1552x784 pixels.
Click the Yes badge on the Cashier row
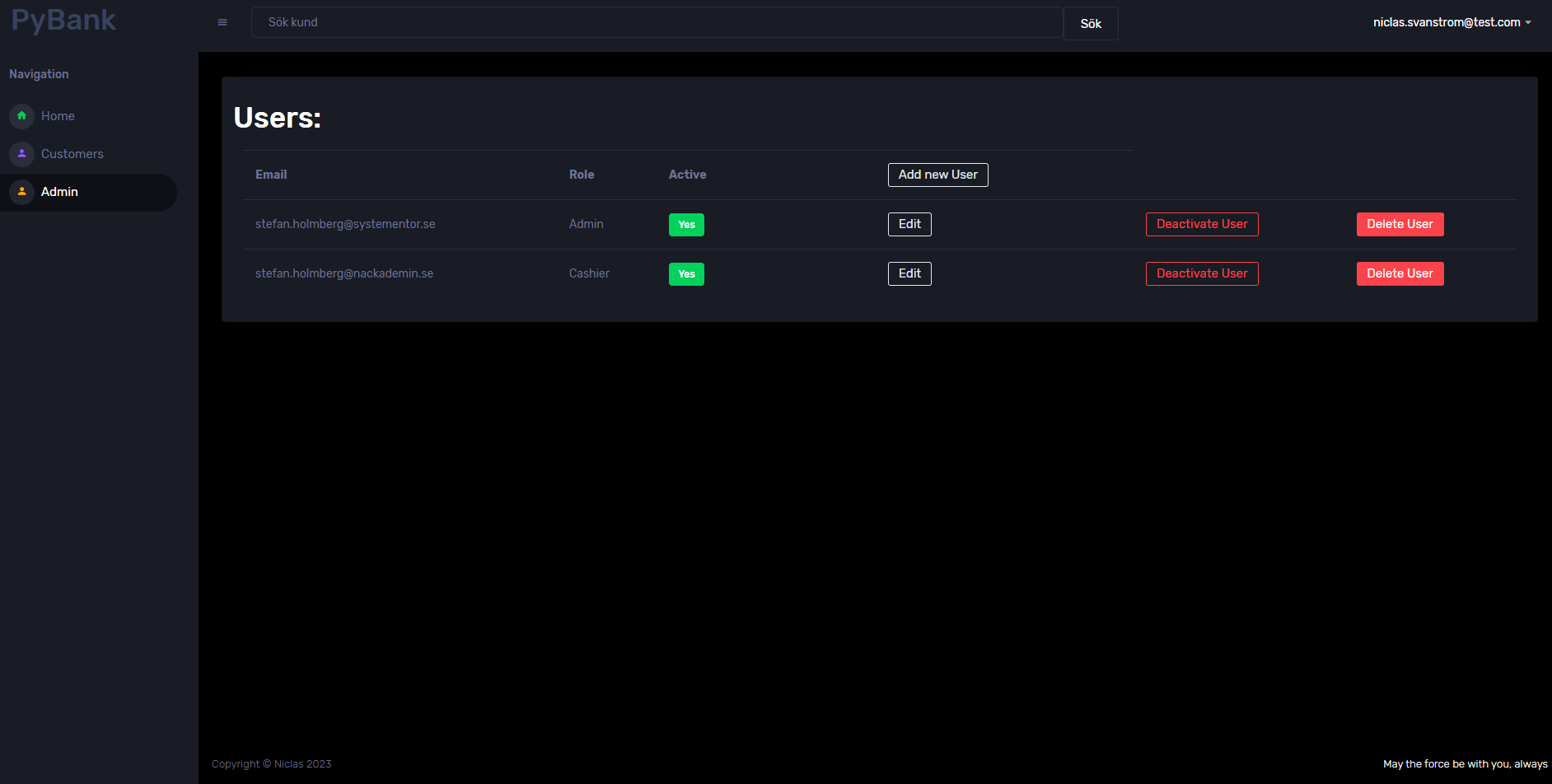pyautogui.click(x=686, y=273)
